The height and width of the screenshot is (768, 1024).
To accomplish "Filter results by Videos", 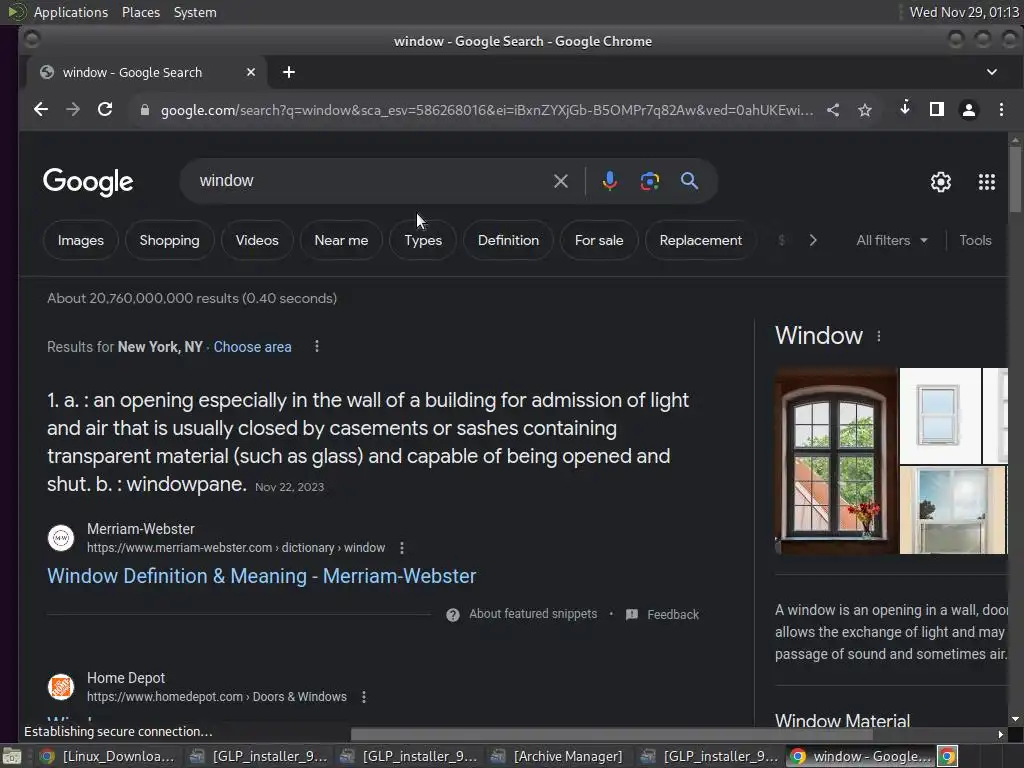I will click(257, 240).
